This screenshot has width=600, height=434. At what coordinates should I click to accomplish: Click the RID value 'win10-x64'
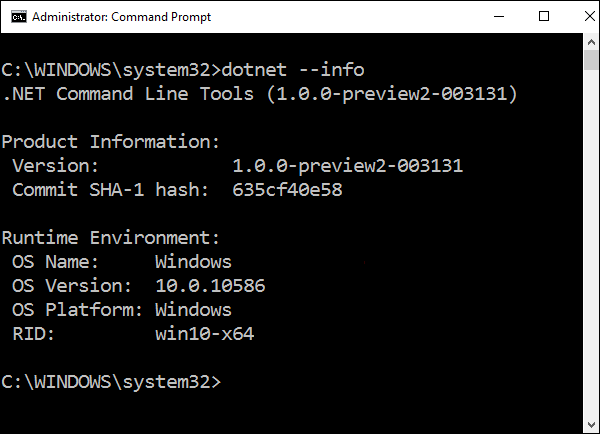pos(204,334)
